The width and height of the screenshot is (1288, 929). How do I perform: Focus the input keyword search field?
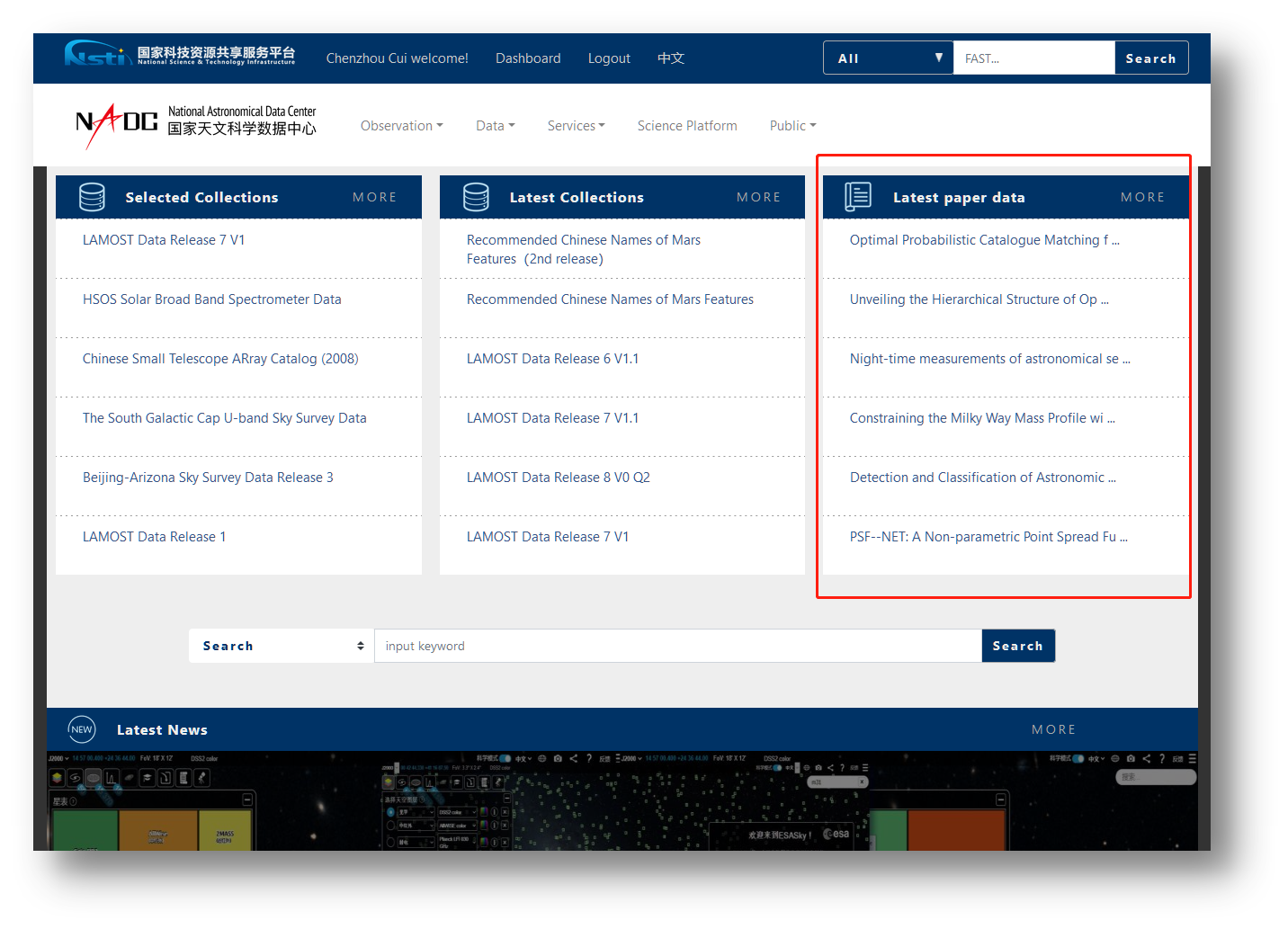pyautogui.click(x=677, y=646)
